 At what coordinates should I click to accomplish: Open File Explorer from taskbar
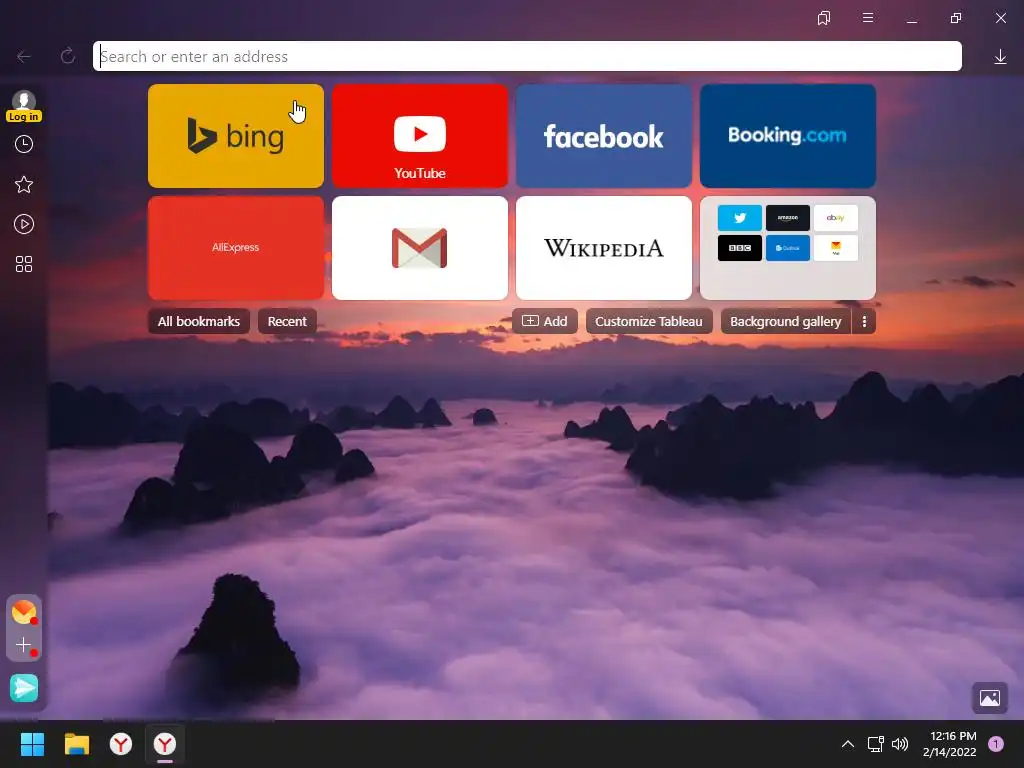pyautogui.click(x=76, y=744)
